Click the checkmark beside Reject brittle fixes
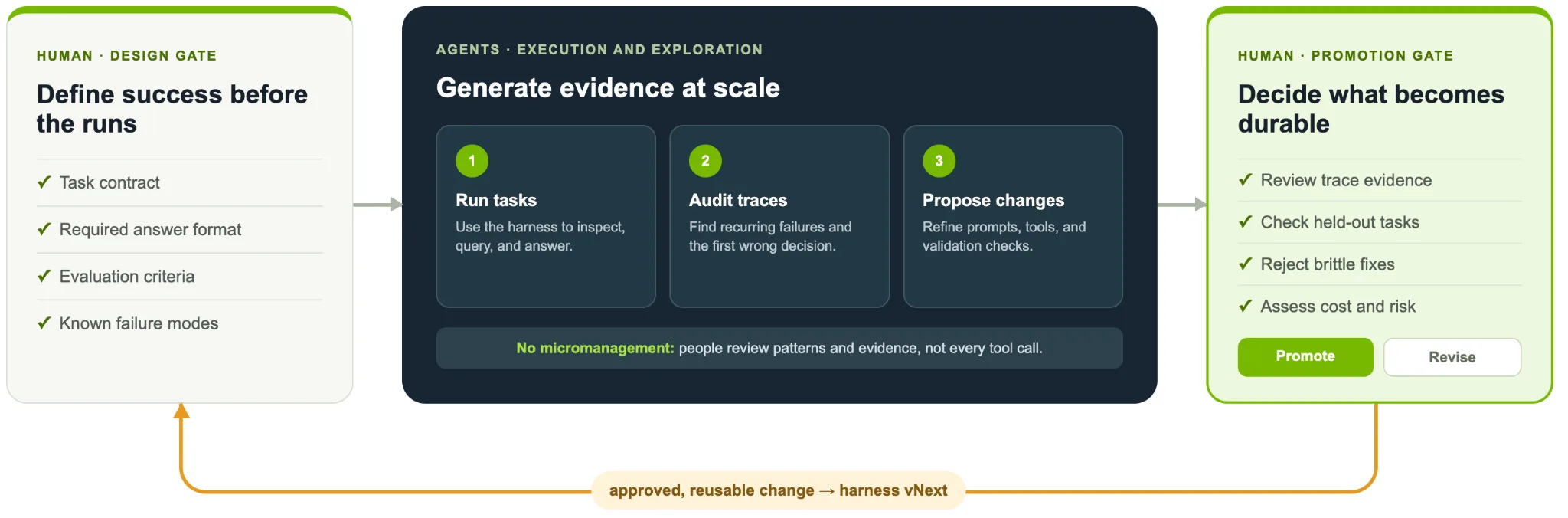The image size is (1568, 518). coord(1246,264)
